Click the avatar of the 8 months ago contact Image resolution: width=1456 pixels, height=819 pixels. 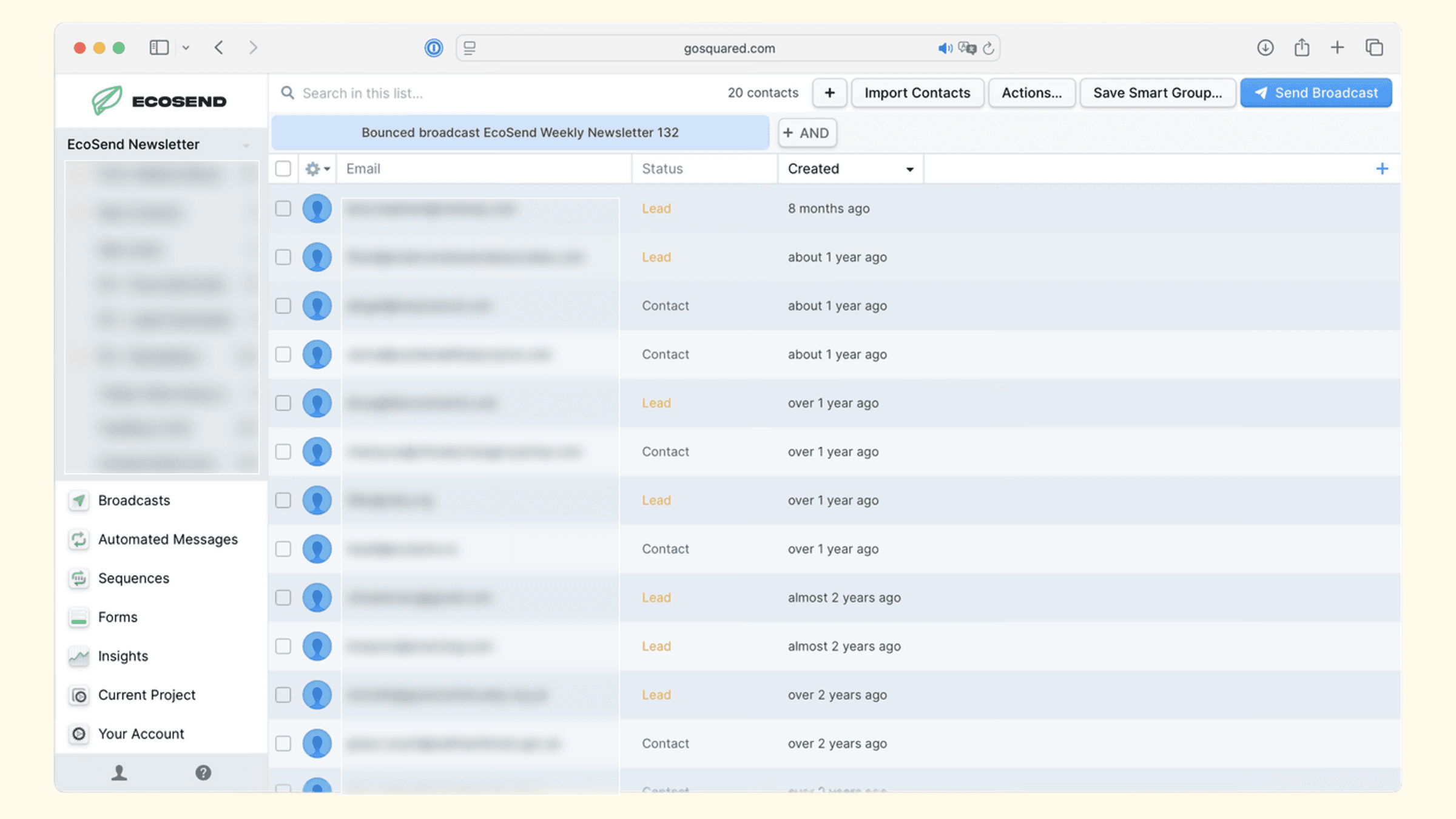click(x=317, y=209)
